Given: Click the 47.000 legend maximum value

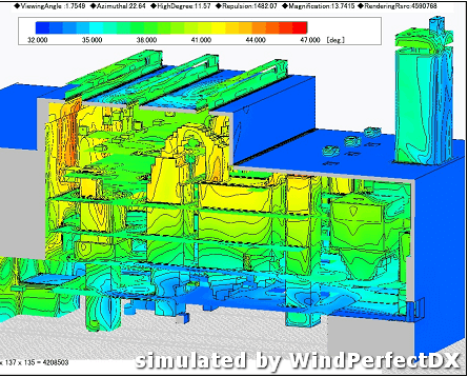Looking at the screenshot, I should [310, 40].
